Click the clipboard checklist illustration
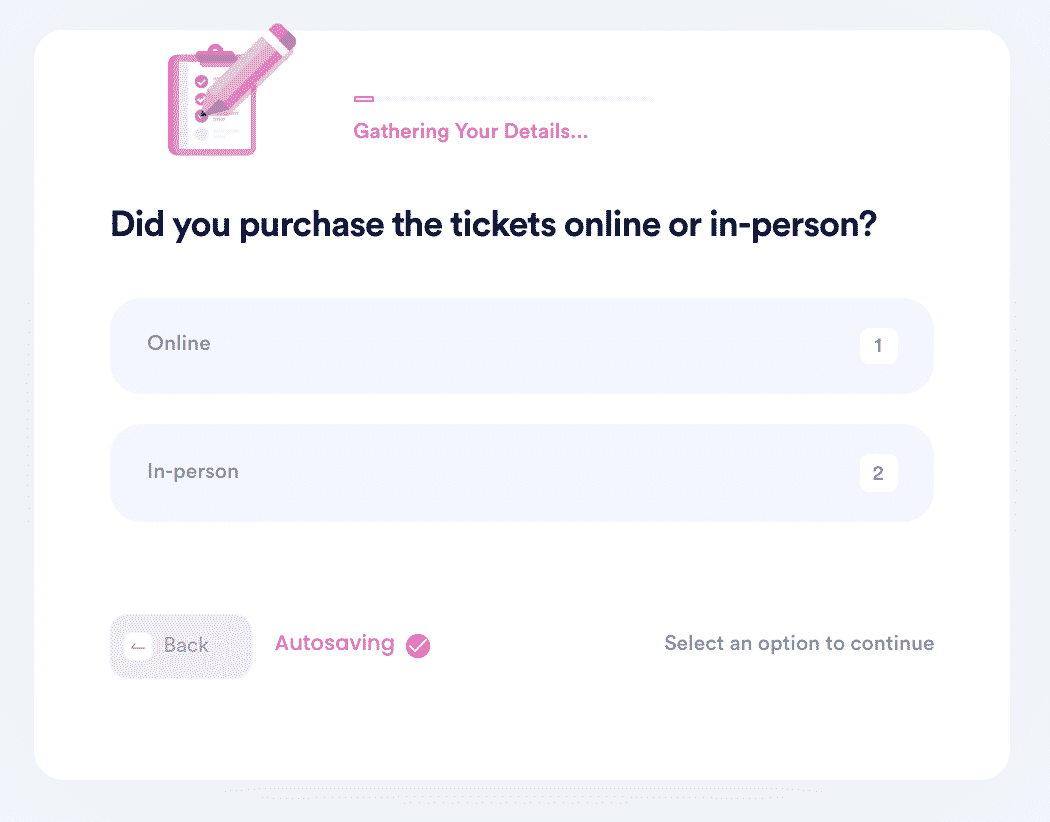This screenshot has width=1050, height=822. (212, 100)
